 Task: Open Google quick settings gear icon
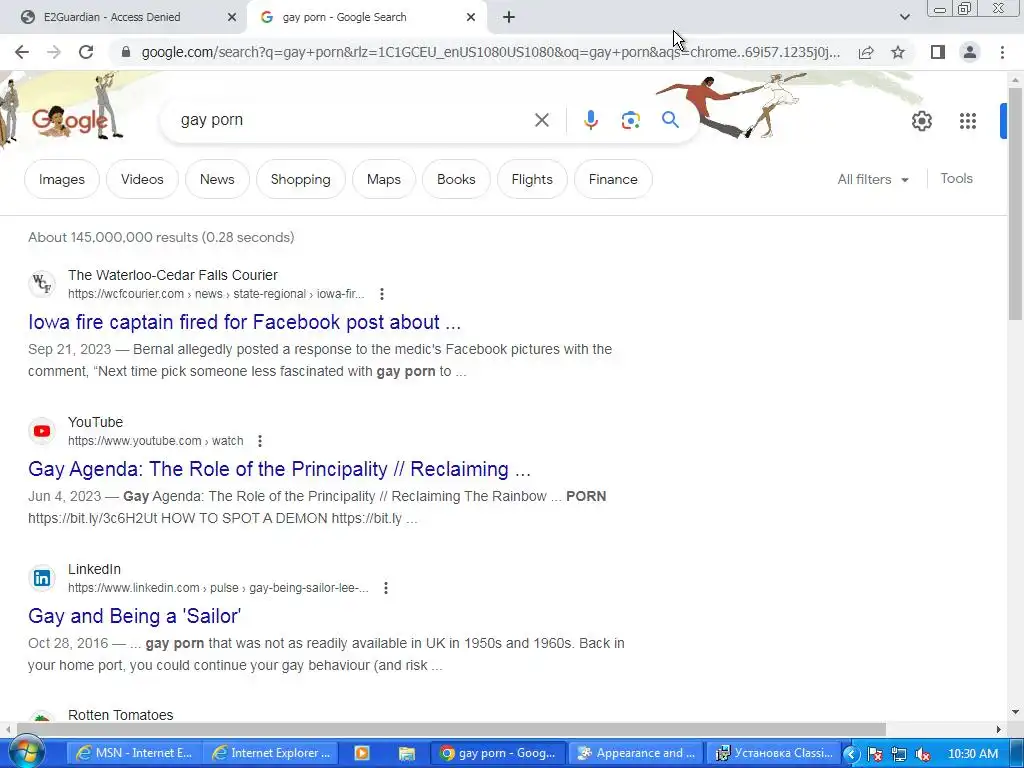[921, 121]
